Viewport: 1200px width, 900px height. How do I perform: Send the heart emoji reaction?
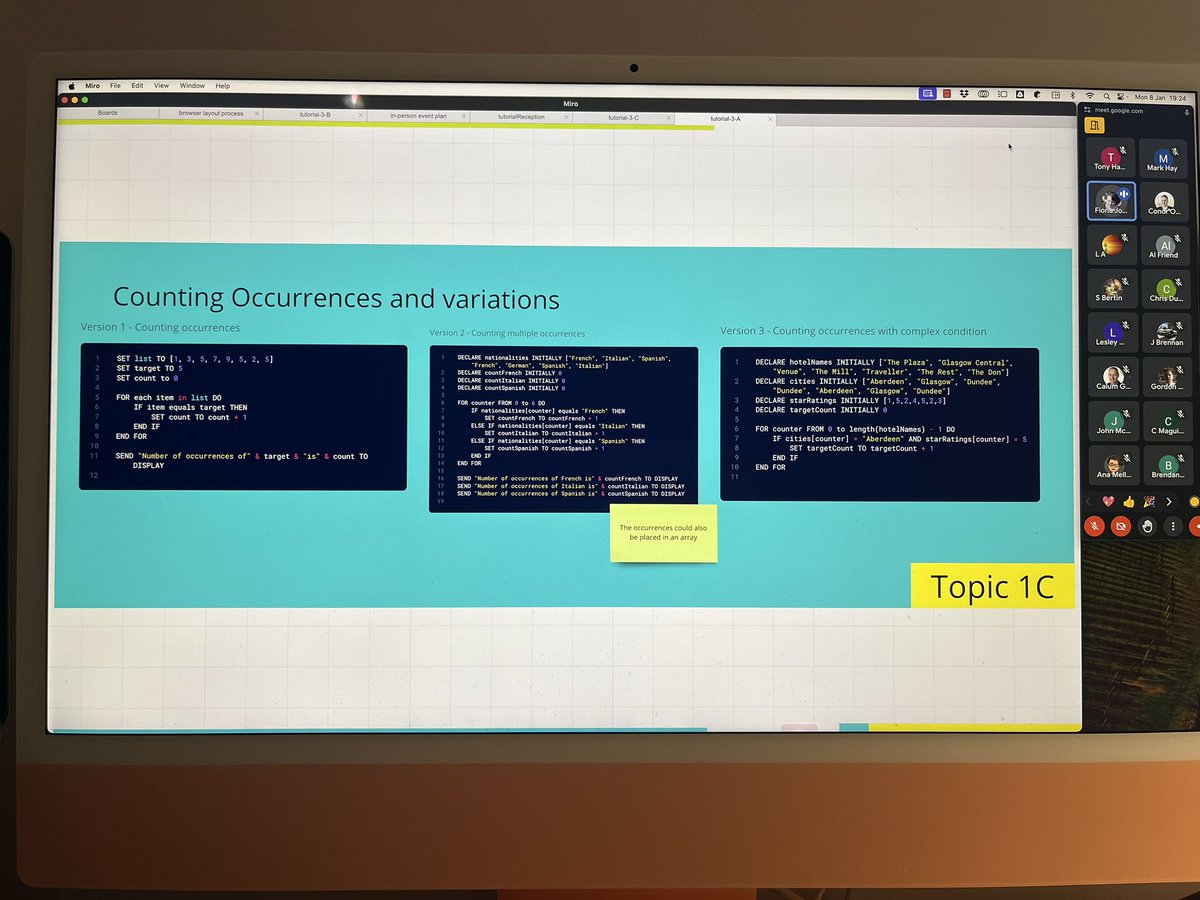point(1108,501)
